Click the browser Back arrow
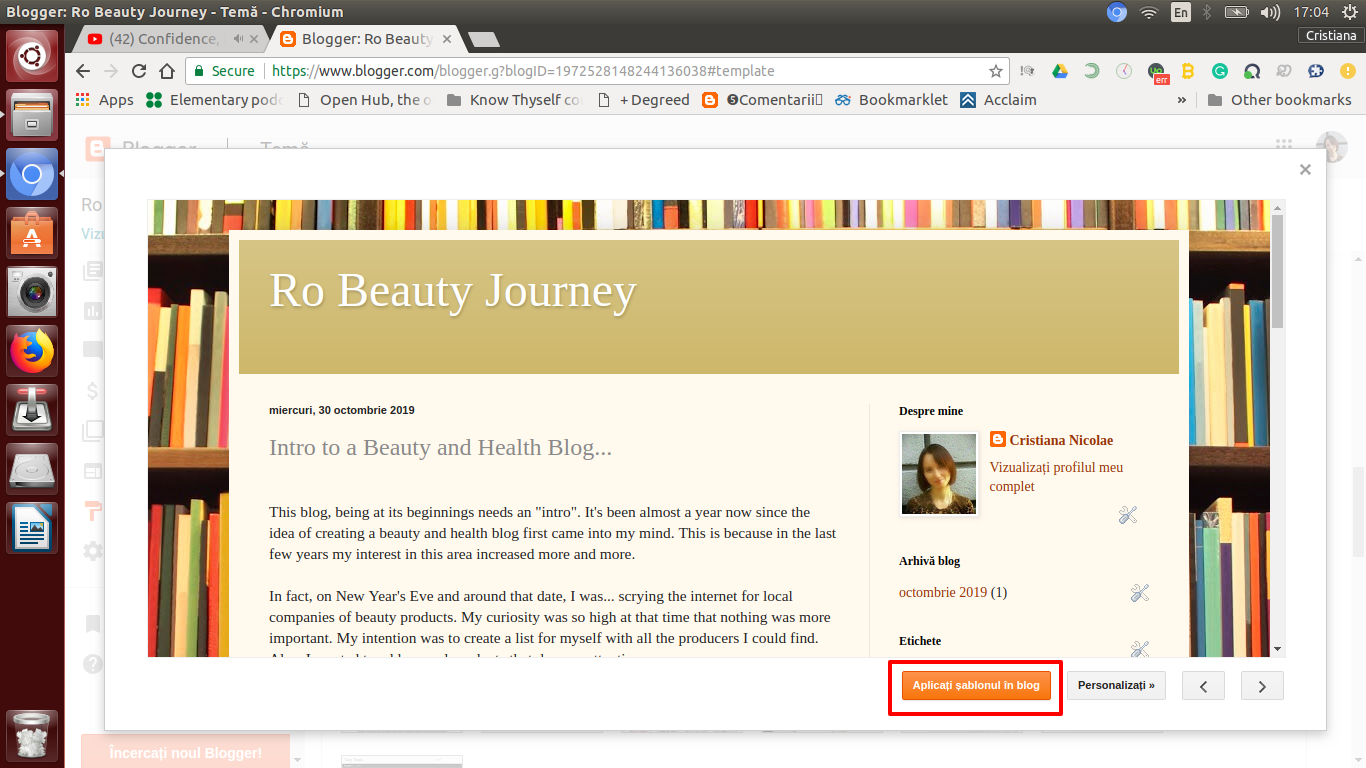This screenshot has width=1366, height=768. [83, 71]
